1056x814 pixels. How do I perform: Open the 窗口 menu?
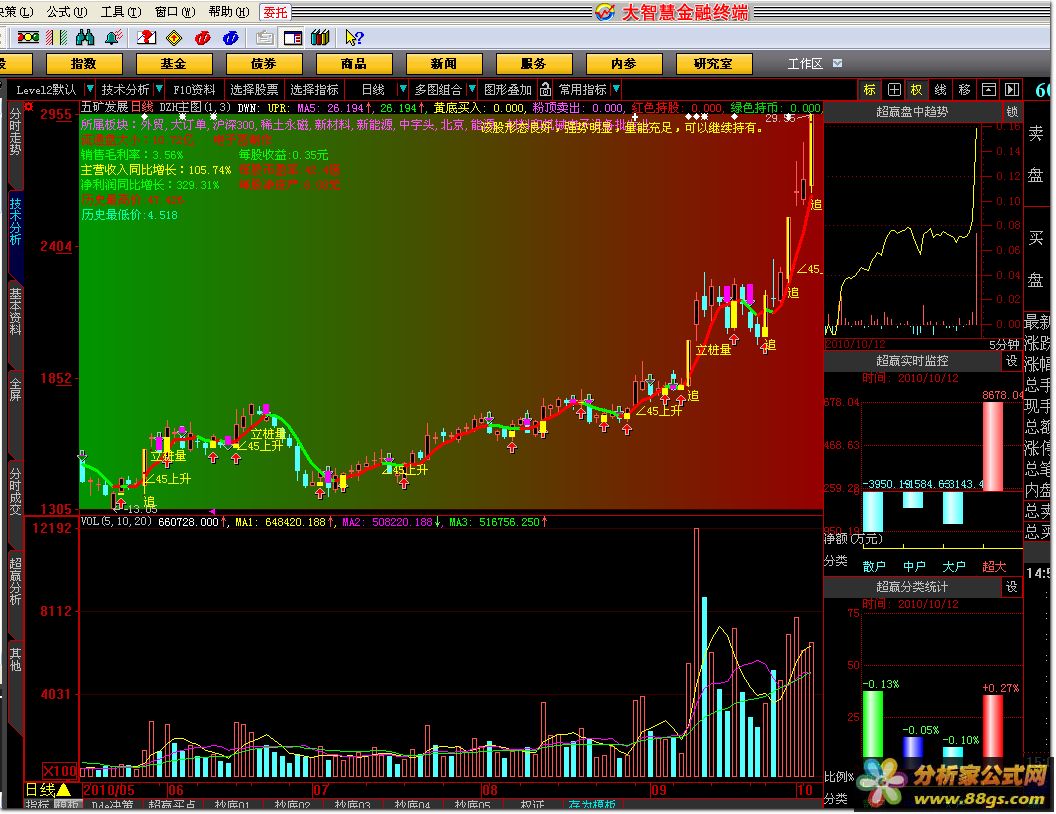pyautogui.click(x=174, y=12)
